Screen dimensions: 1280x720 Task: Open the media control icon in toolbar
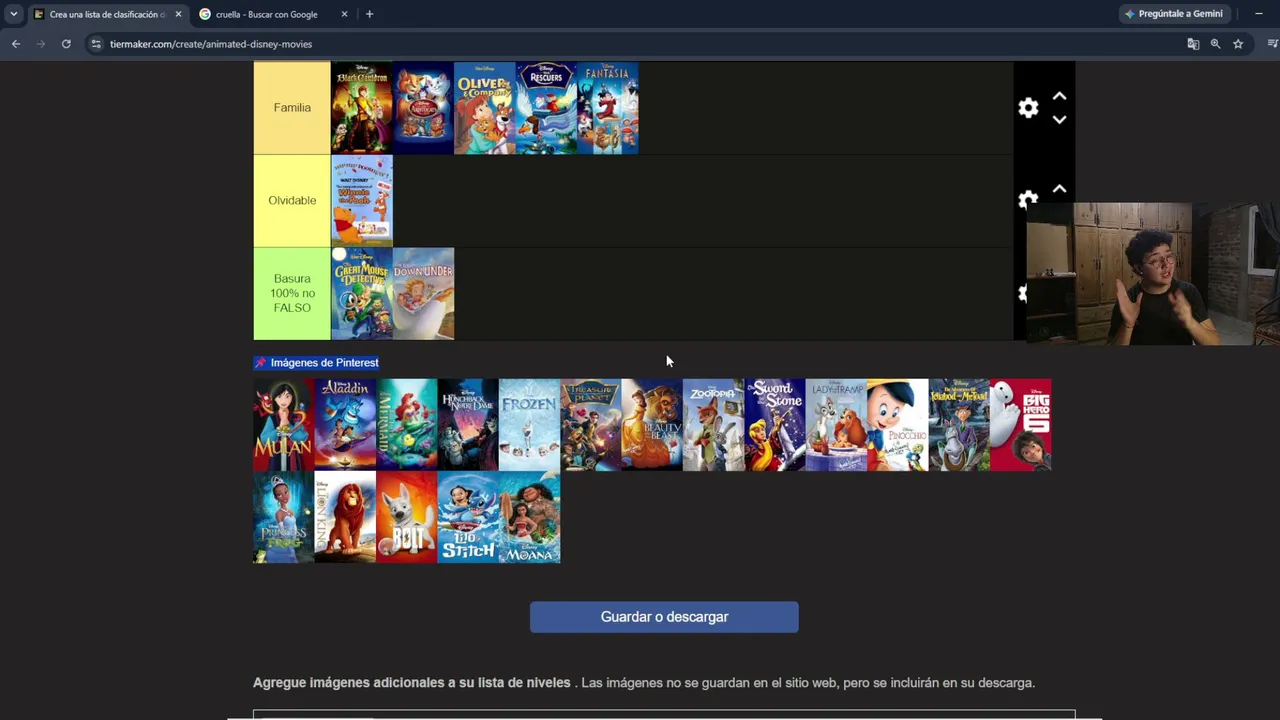(x=1272, y=44)
